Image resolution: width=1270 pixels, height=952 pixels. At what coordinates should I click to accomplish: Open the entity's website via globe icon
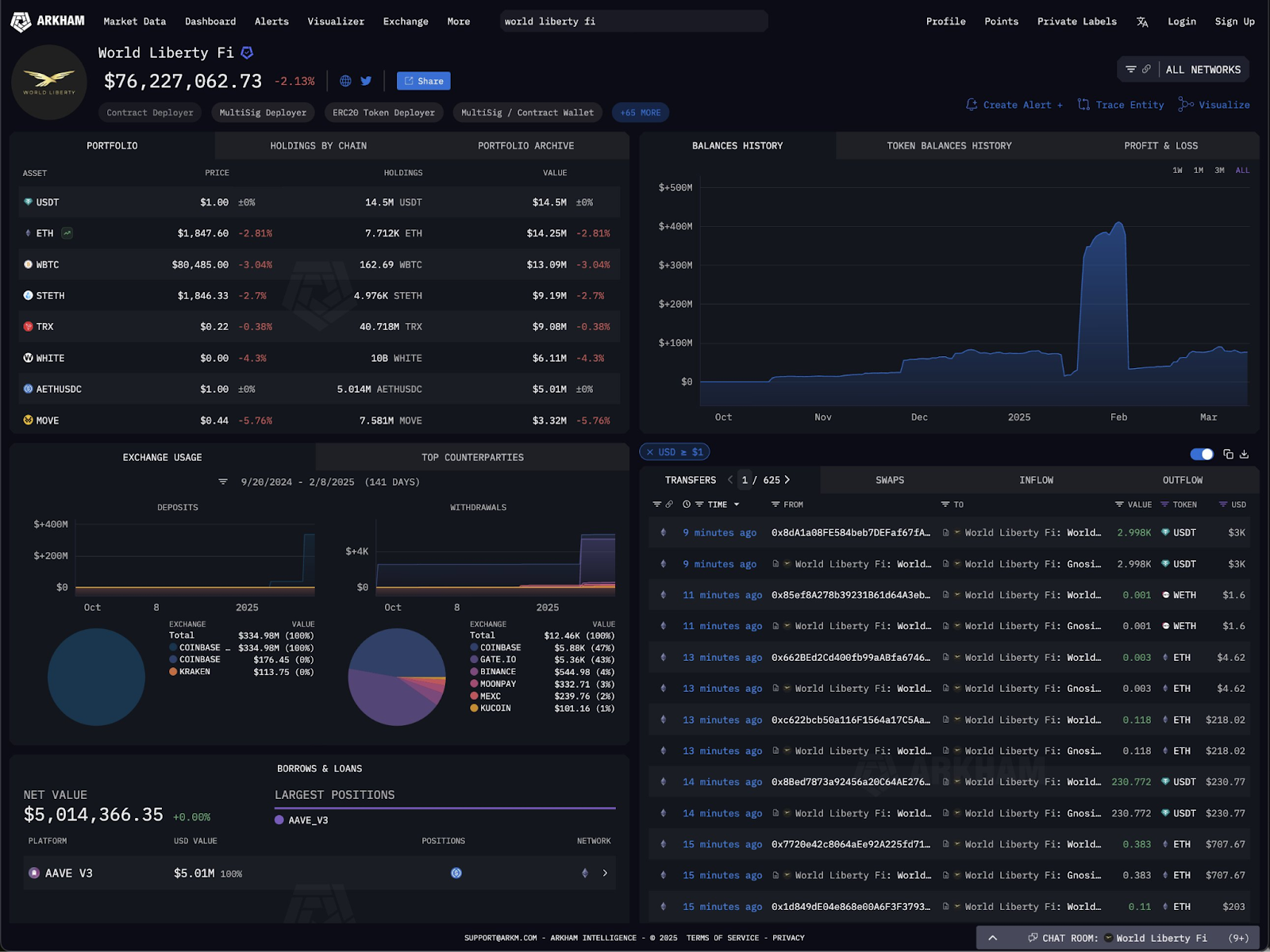pos(344,80)
